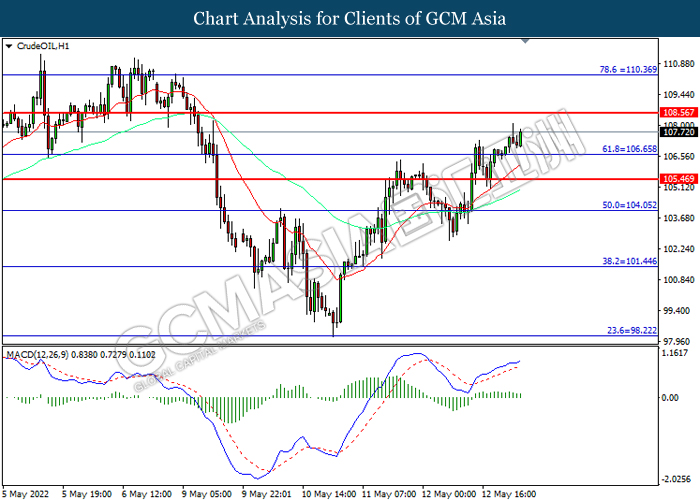Click the 9 May 05:00 time axis label
700x500 pixels.
pyautogui.click(x=207, y=494)
